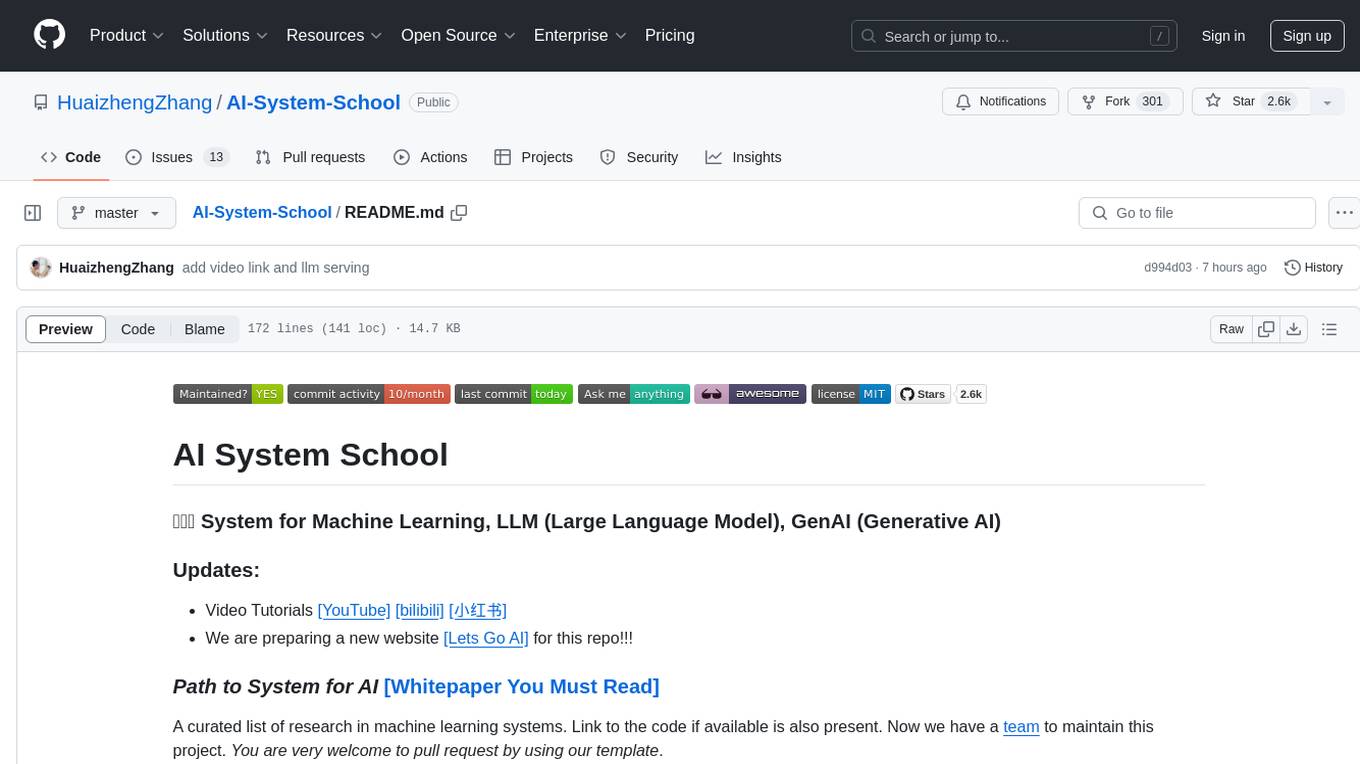
Task: Open the team link
Action: pyautogui.click(x=1021, y=727)
